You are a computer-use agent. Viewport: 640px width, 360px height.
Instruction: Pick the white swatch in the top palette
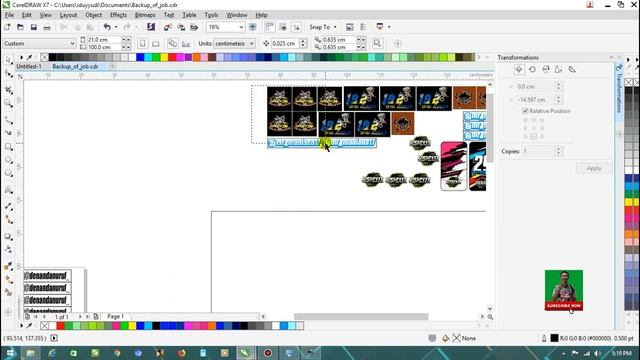click(x=133, y=58)
